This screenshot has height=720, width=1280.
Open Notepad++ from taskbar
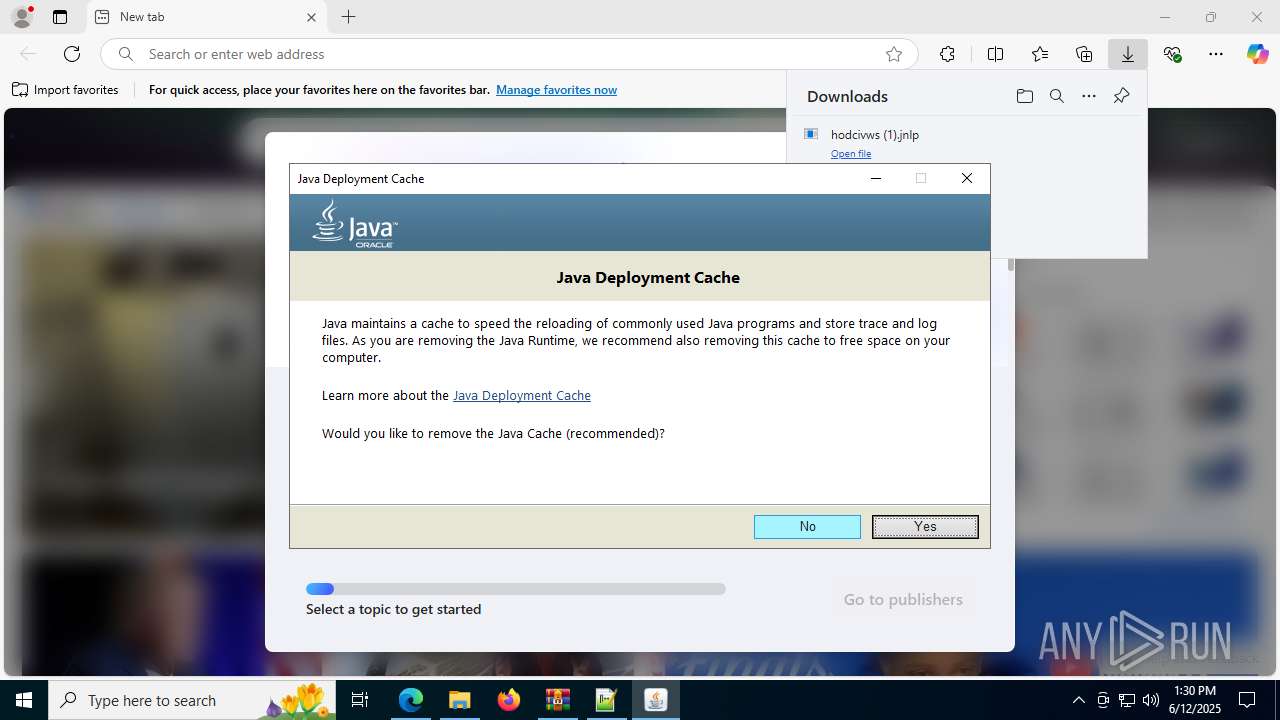click(x=606, y=700)
